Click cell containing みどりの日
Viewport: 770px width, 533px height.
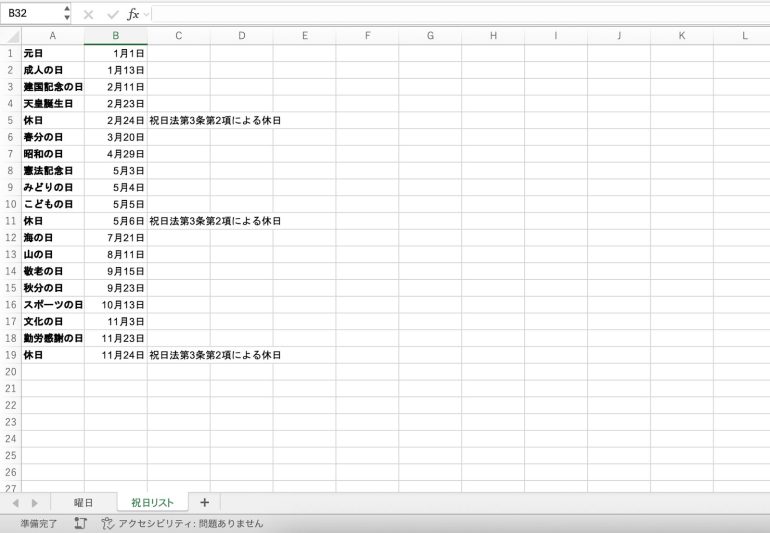pos(53,187)
